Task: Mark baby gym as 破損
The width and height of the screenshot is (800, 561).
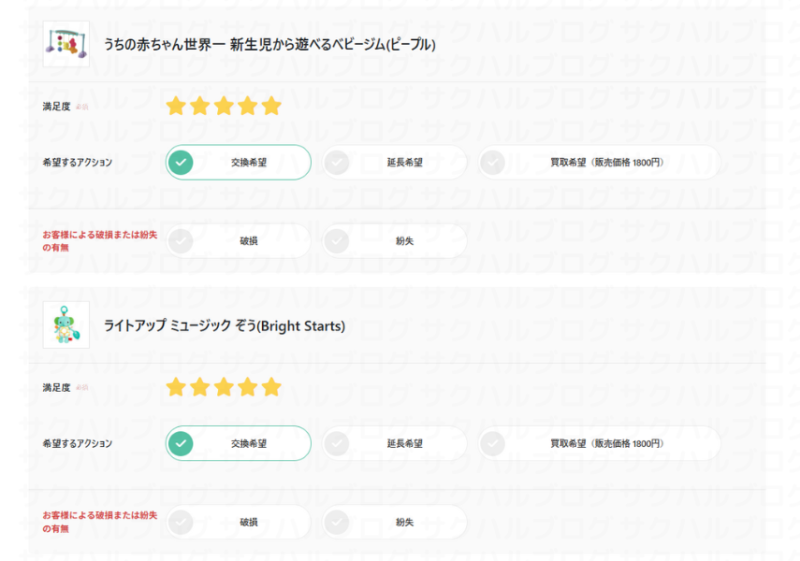Action: click(x=238, y=241)
